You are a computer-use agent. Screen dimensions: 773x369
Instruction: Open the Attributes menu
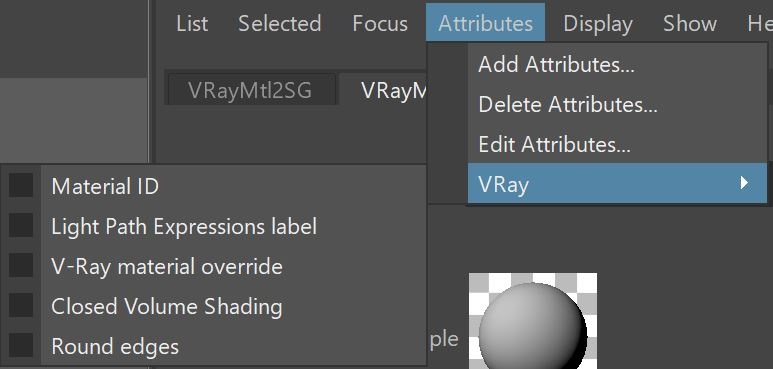485,23
